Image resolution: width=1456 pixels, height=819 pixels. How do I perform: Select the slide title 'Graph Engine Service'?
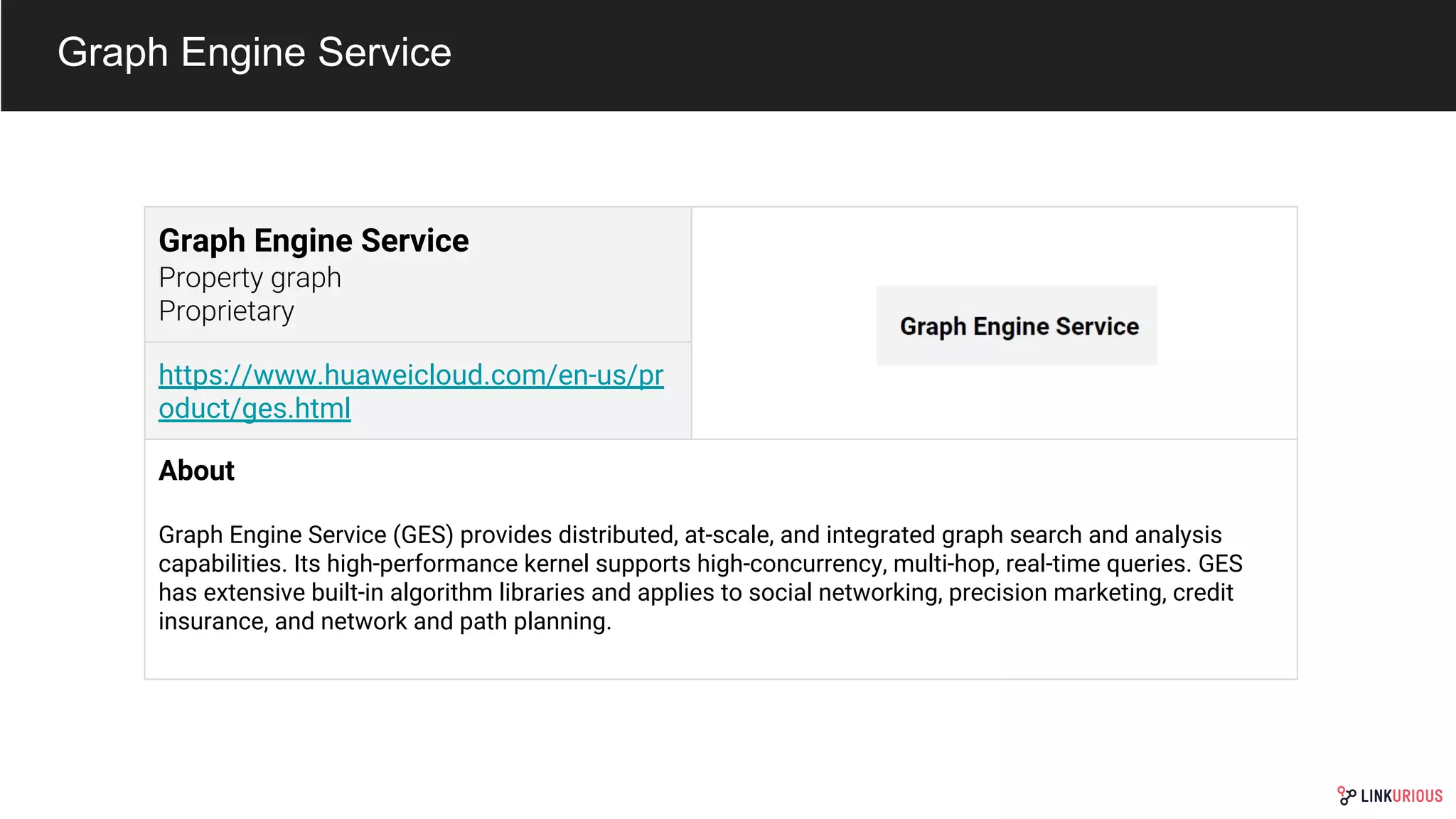[x=255, y=53]
